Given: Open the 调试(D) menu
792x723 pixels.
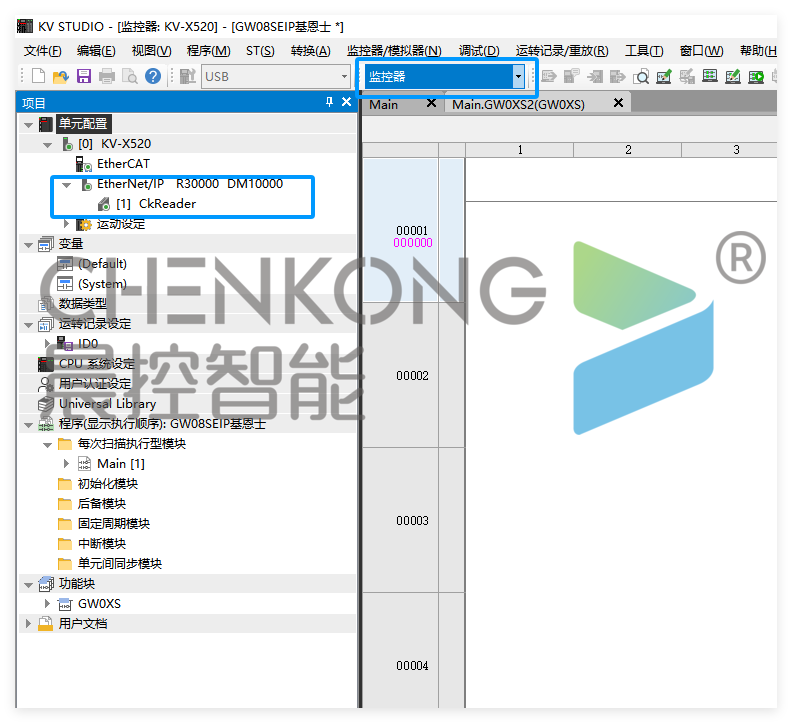Looking at the screenshot, I should (479, 51).
